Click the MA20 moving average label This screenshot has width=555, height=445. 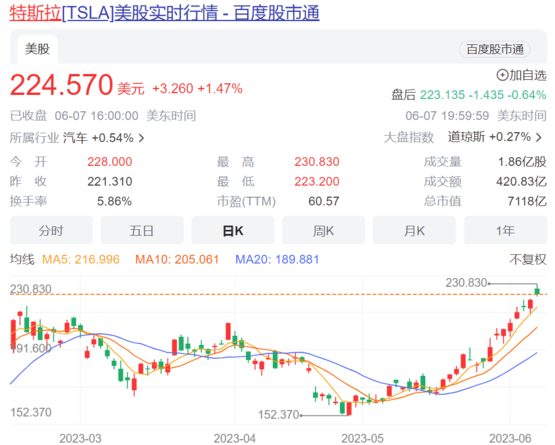click(x=277, y=259)
